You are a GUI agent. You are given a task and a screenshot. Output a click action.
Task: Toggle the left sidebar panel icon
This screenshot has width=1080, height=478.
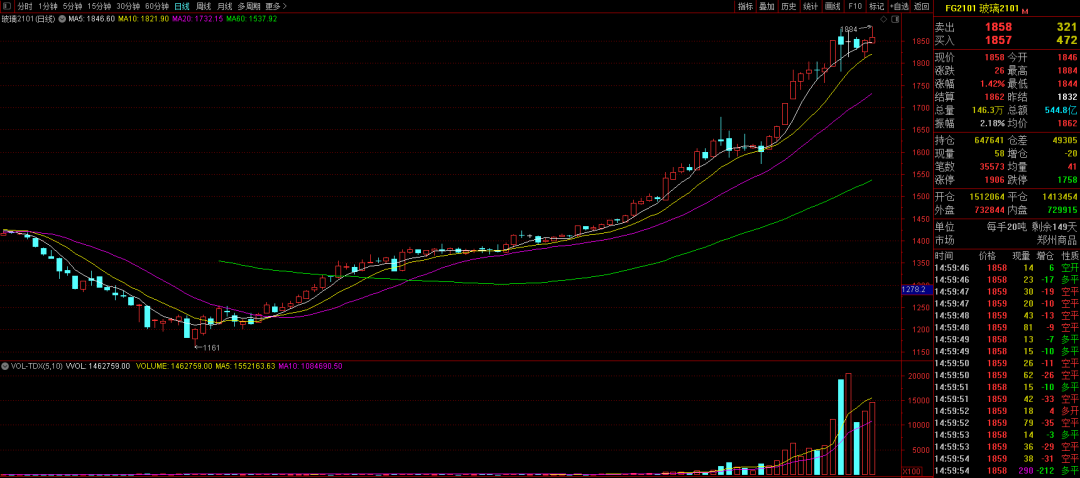[x=7, y=6]
